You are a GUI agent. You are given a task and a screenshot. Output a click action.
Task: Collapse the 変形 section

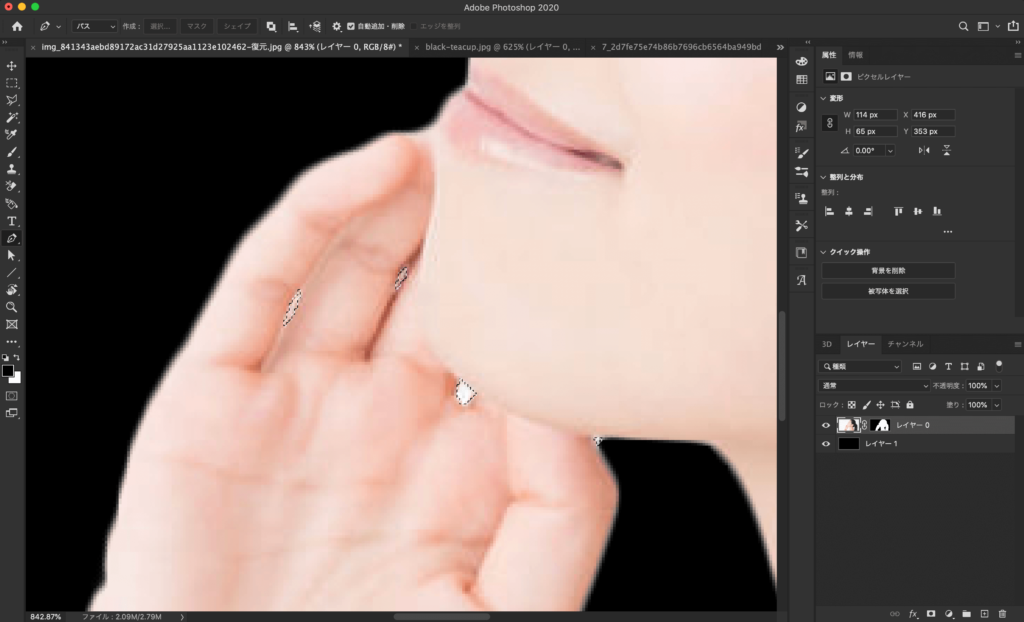(823, 98)
